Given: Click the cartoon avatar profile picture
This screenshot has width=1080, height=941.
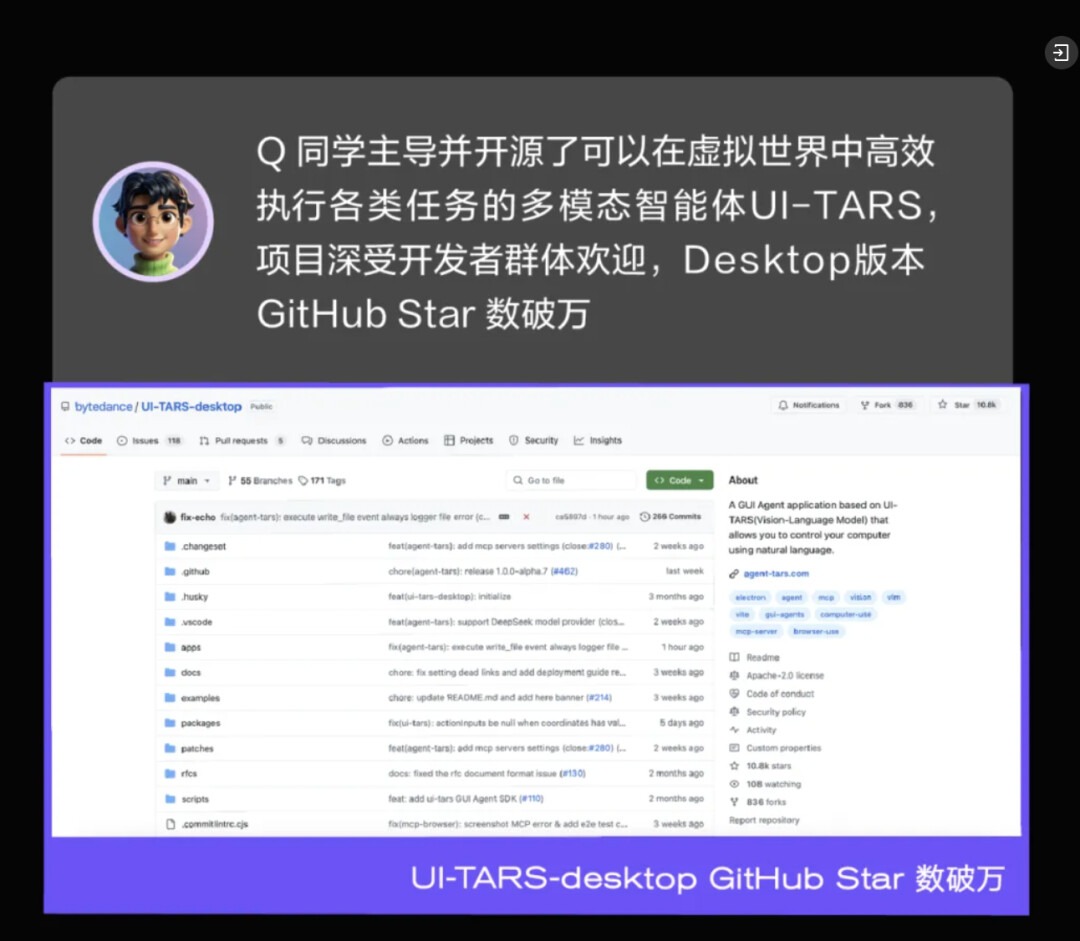Looking at the screenshot, I should point(153,222).
